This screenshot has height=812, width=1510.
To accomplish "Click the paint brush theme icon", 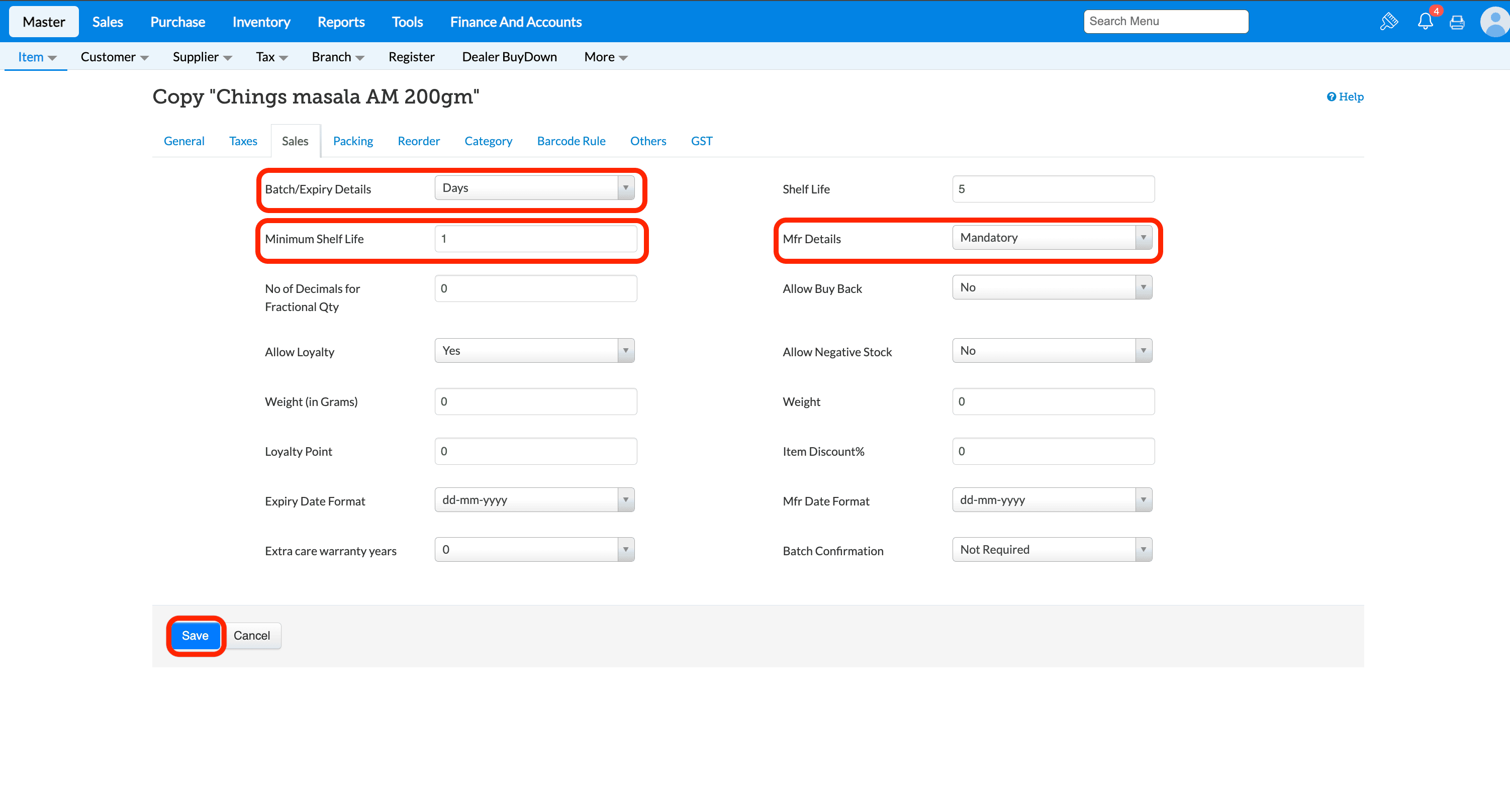I will tap(1389, 22).
